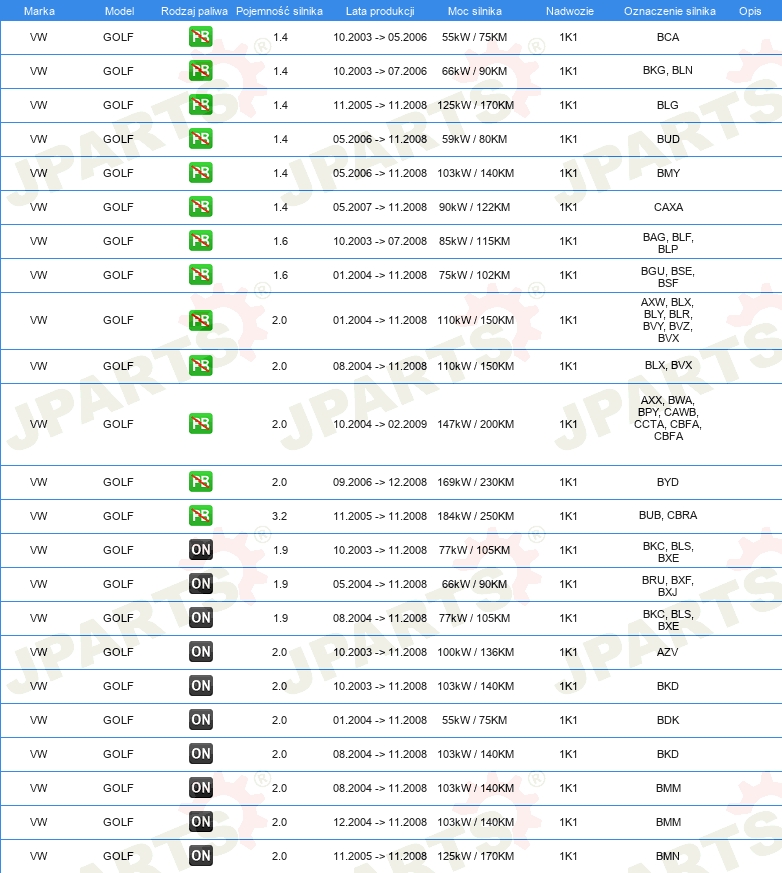Click the 3.2 engine capacity cell

coord(279,516)
